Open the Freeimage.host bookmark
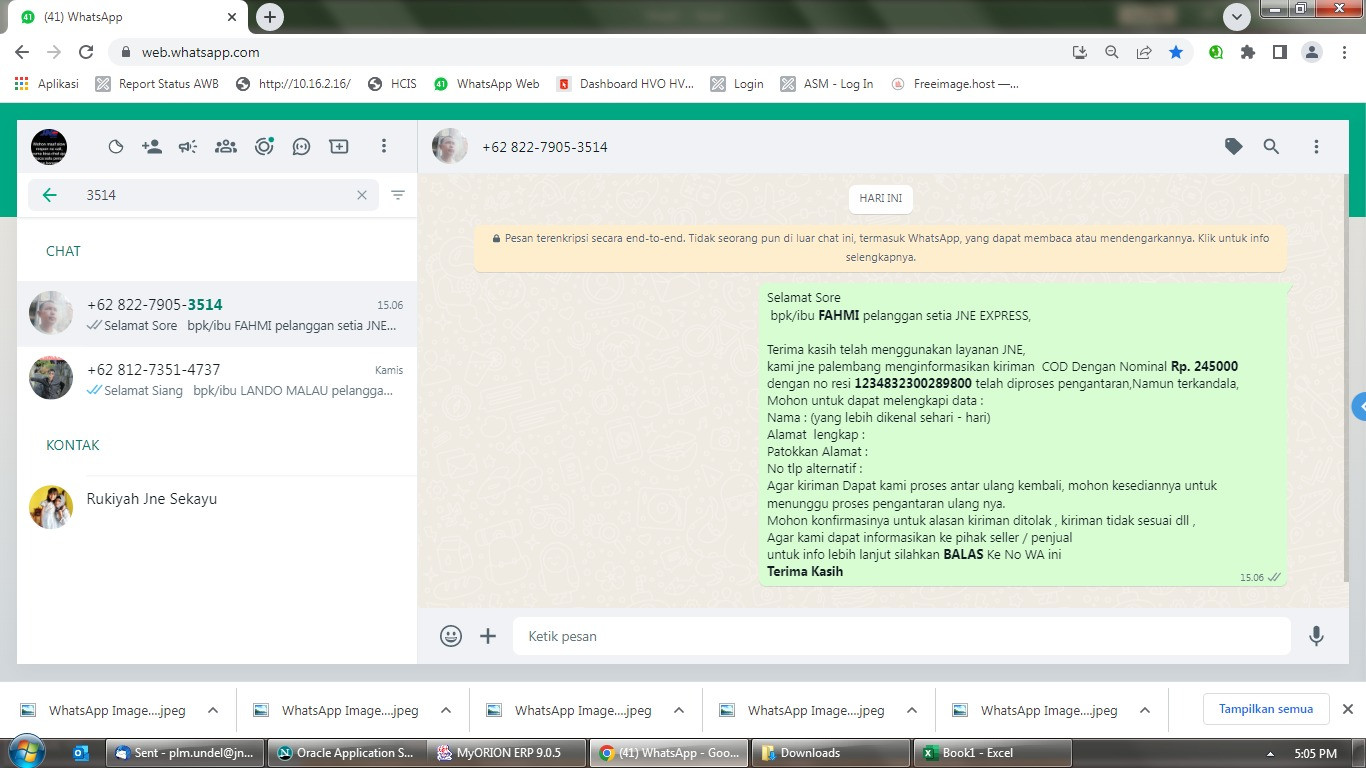The image size is (1366, 768). tap(955, 84)
